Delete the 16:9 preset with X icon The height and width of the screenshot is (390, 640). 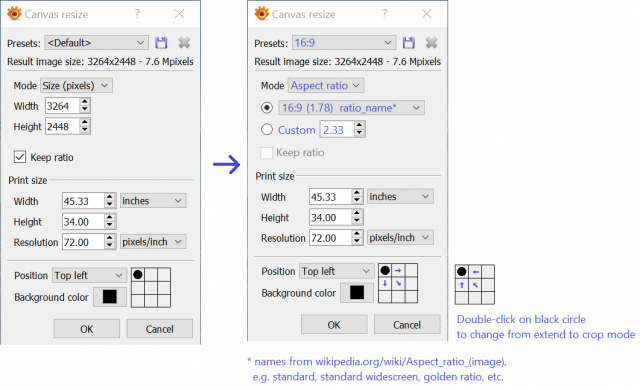(x=431, y=43)
